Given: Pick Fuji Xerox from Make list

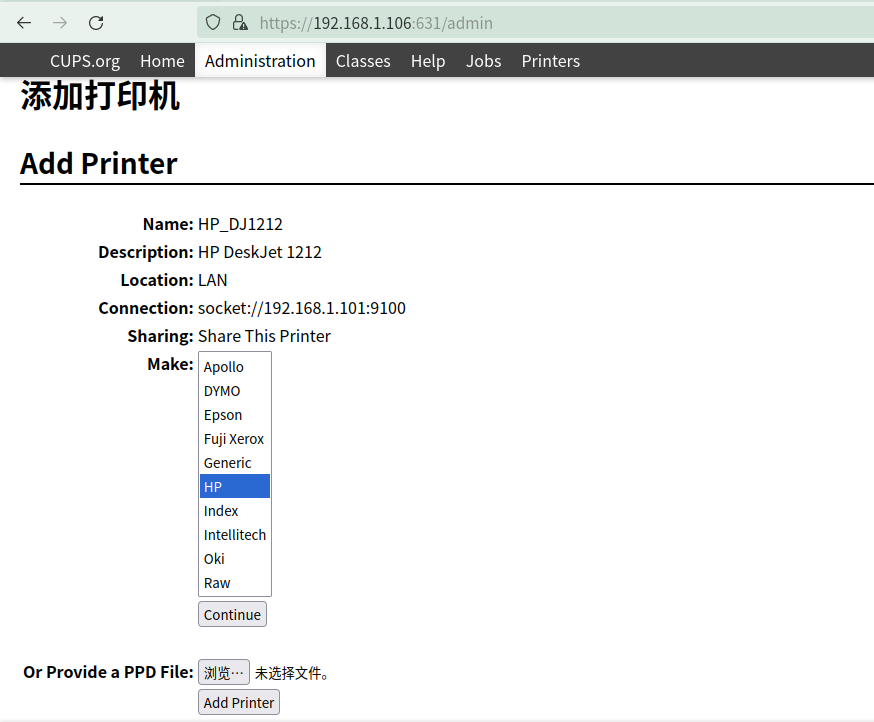Looking at the screenshot, I should point(234,439).
